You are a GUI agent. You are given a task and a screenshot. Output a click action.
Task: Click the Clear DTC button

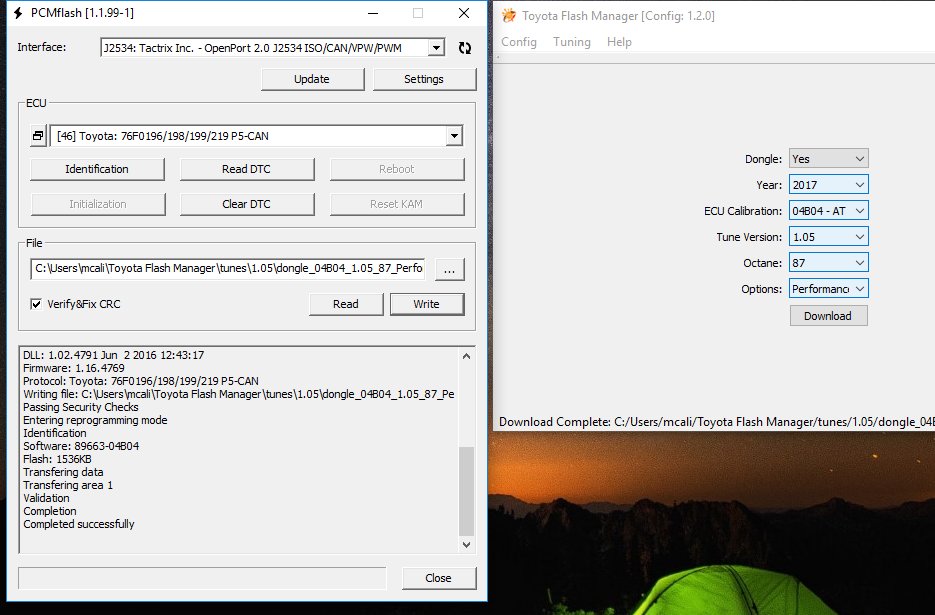tap(247, 204)
